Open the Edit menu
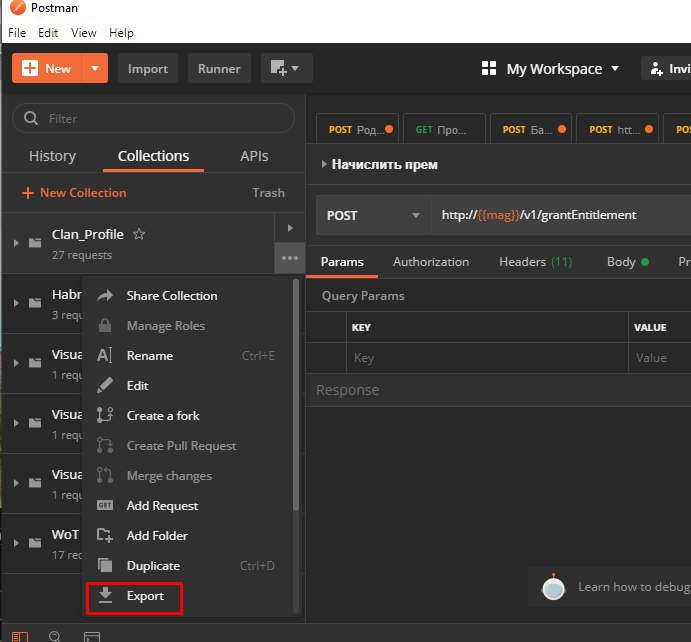The height and width of the screenshot is (642, 691). (48, 33)
